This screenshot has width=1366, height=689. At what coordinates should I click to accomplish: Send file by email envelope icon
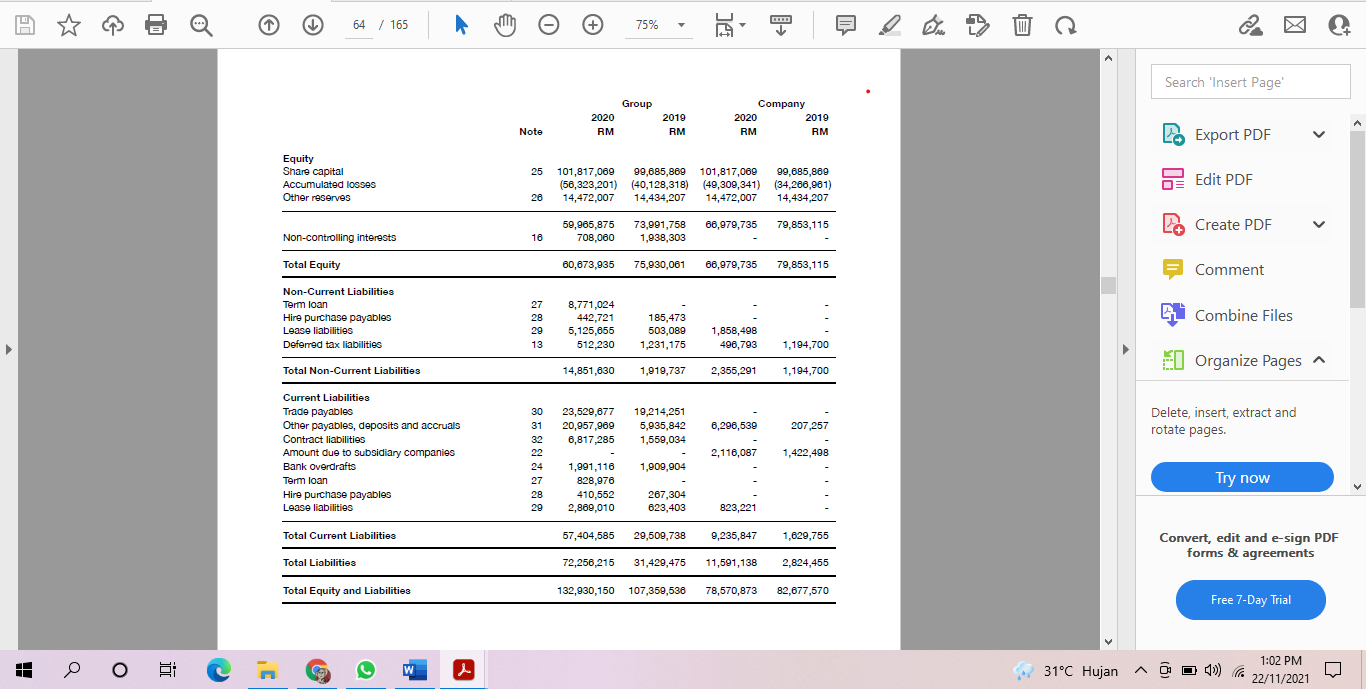tap(1295, 25)
